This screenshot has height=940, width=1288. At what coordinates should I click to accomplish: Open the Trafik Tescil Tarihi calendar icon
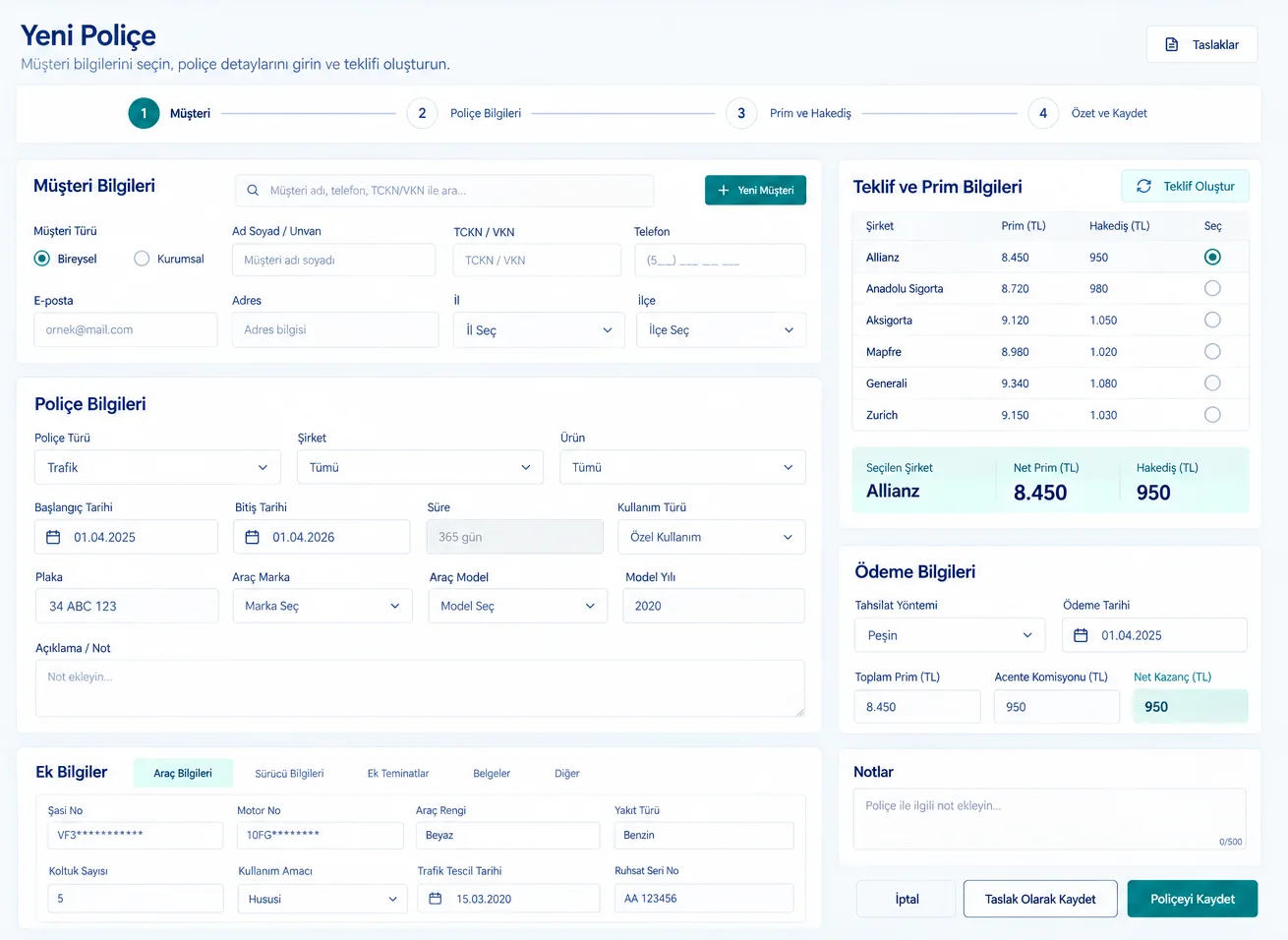[x=436, y=899]
